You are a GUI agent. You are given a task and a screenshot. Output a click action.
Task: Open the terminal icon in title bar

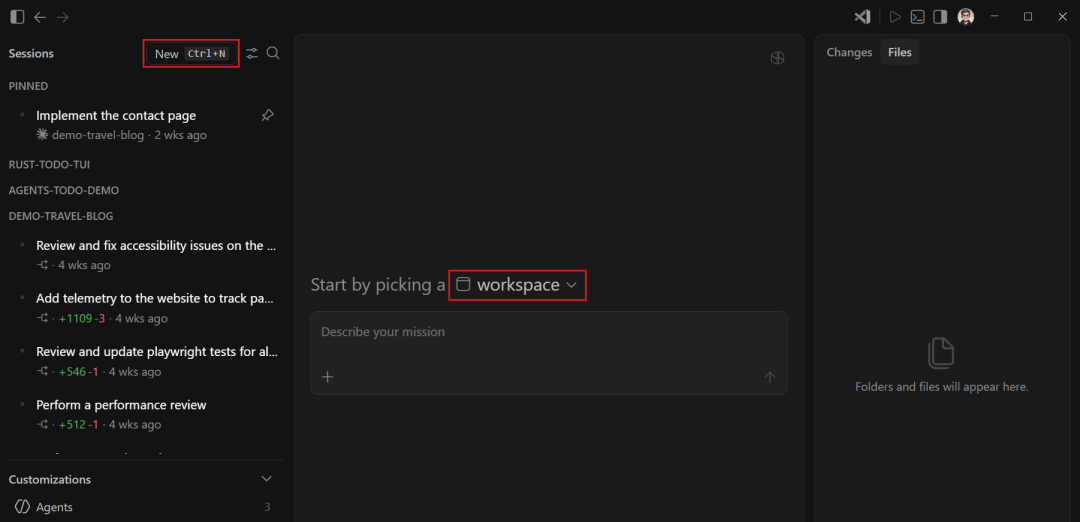tap(917, 17)
